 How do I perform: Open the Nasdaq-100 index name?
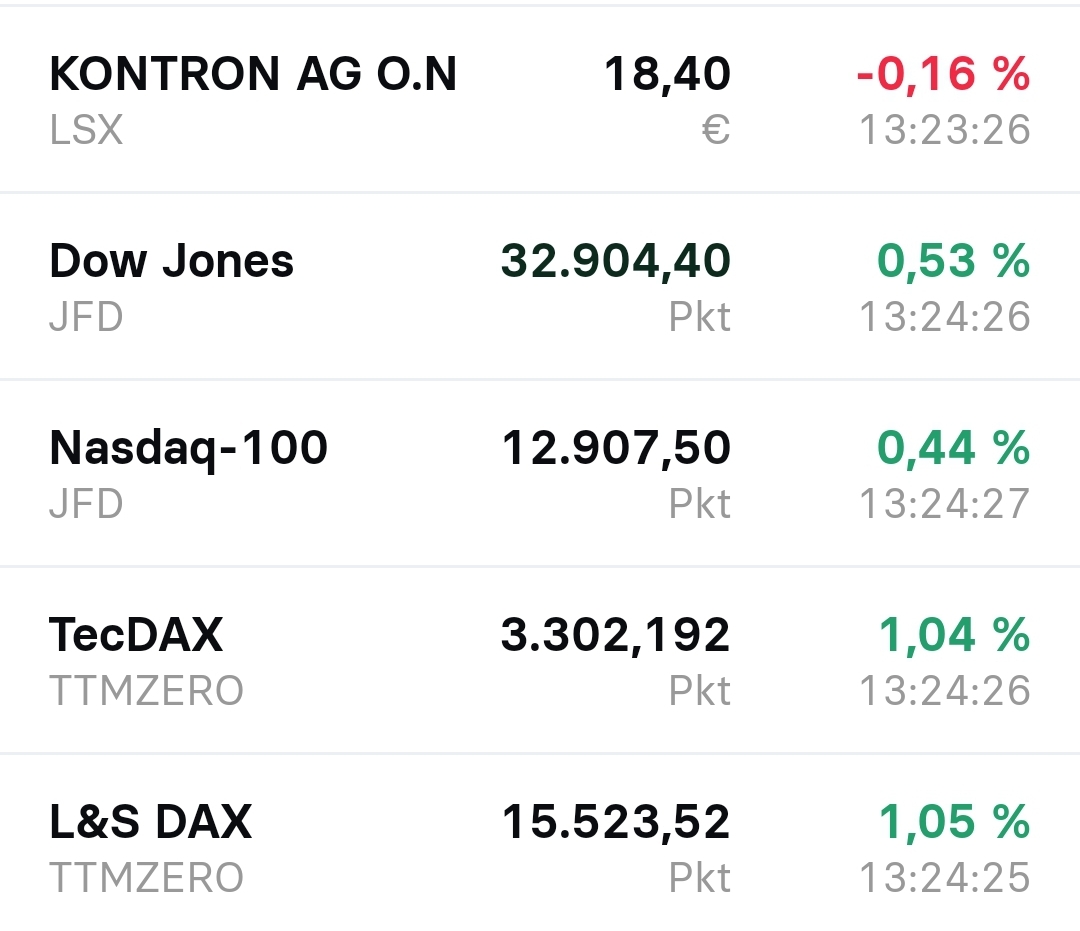188,448
